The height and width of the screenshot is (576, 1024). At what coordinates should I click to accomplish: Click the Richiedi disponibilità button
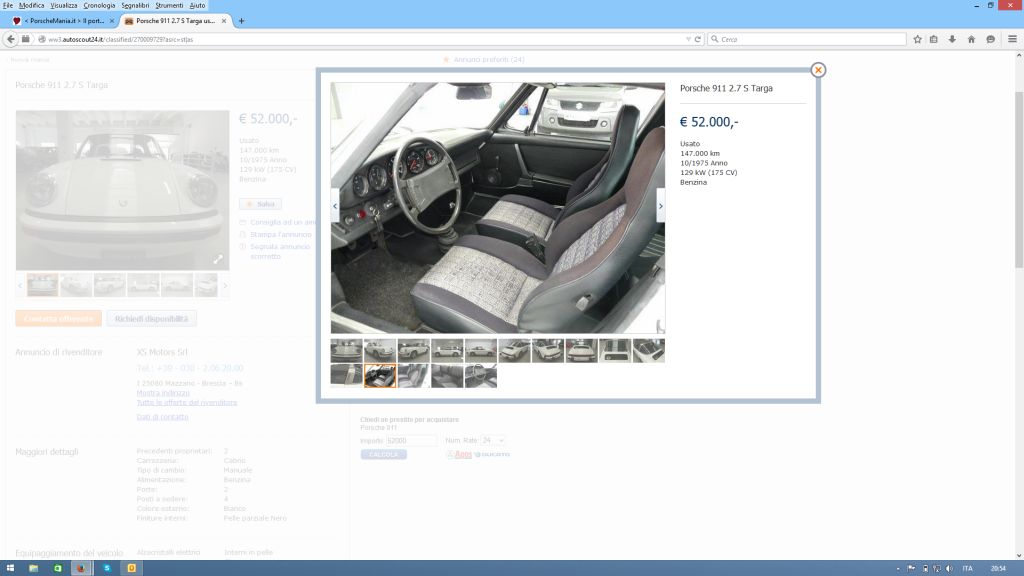pos(151,319)
